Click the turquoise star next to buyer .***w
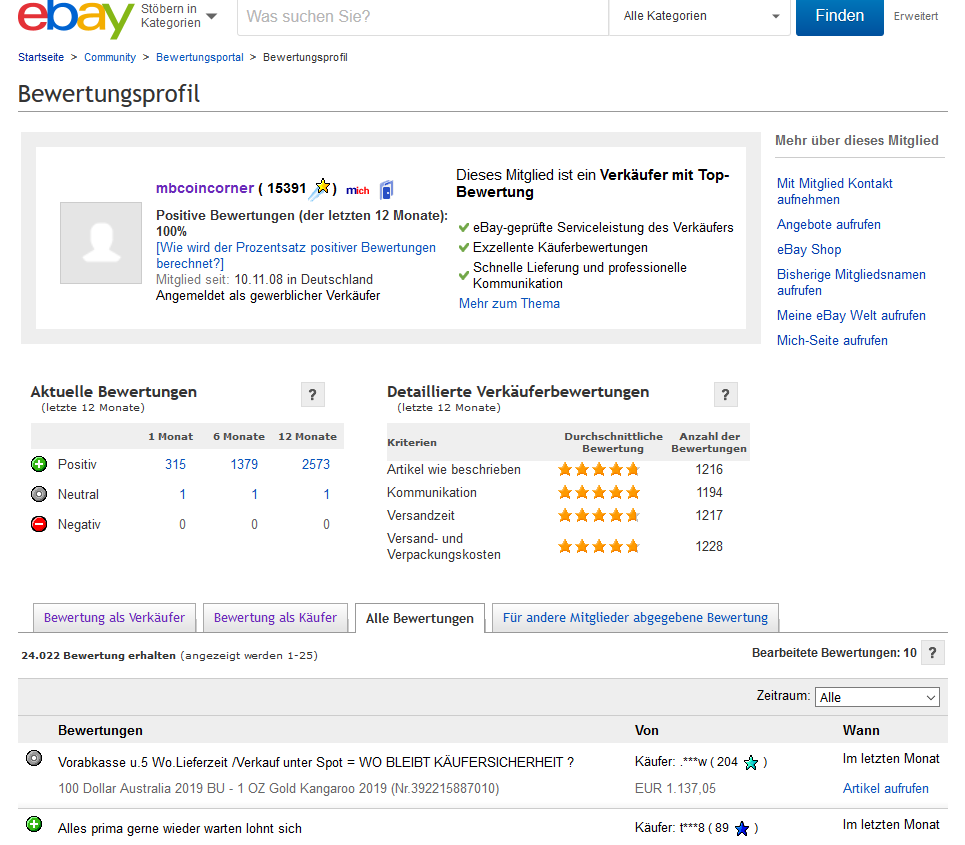 (751, 763)
